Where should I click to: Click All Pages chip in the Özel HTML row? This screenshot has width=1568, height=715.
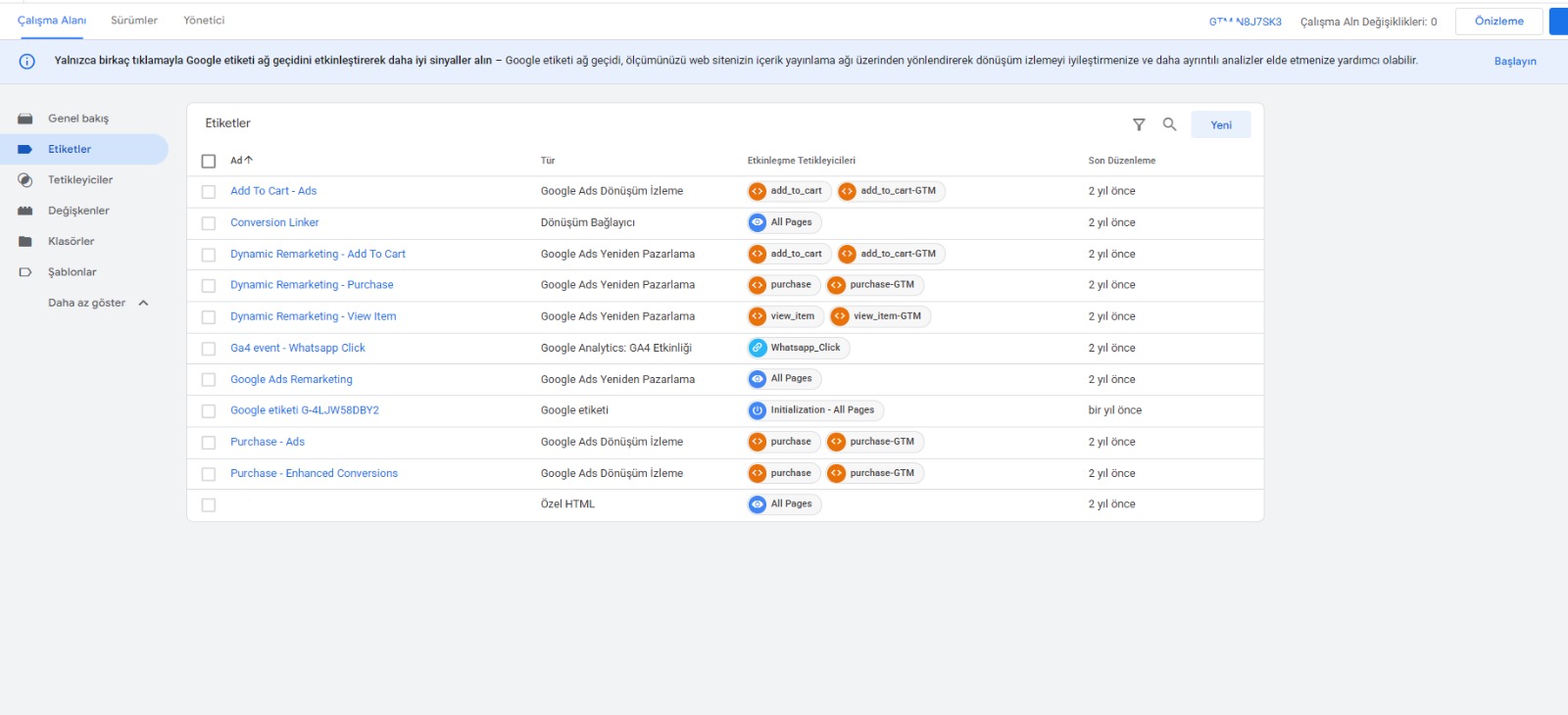tap(784, 504)
